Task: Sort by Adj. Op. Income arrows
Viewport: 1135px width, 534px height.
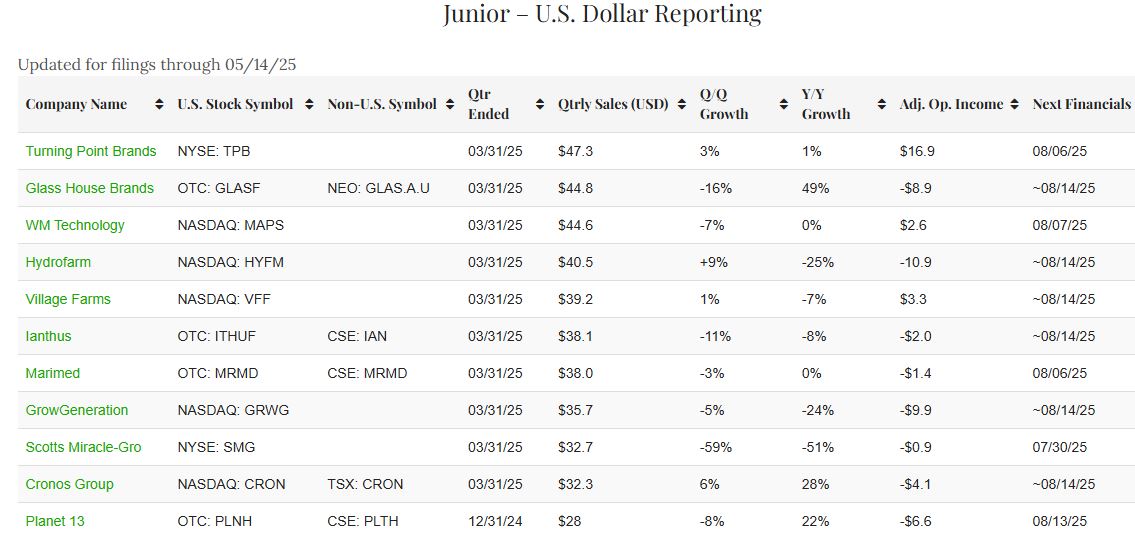Action: (x=1014, y=104)
